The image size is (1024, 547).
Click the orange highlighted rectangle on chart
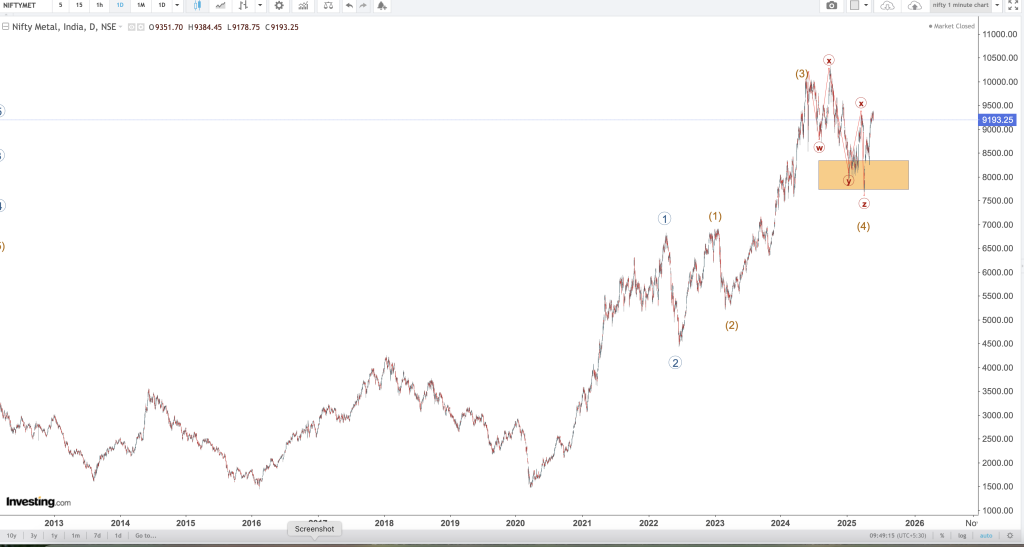click(863, 175)
